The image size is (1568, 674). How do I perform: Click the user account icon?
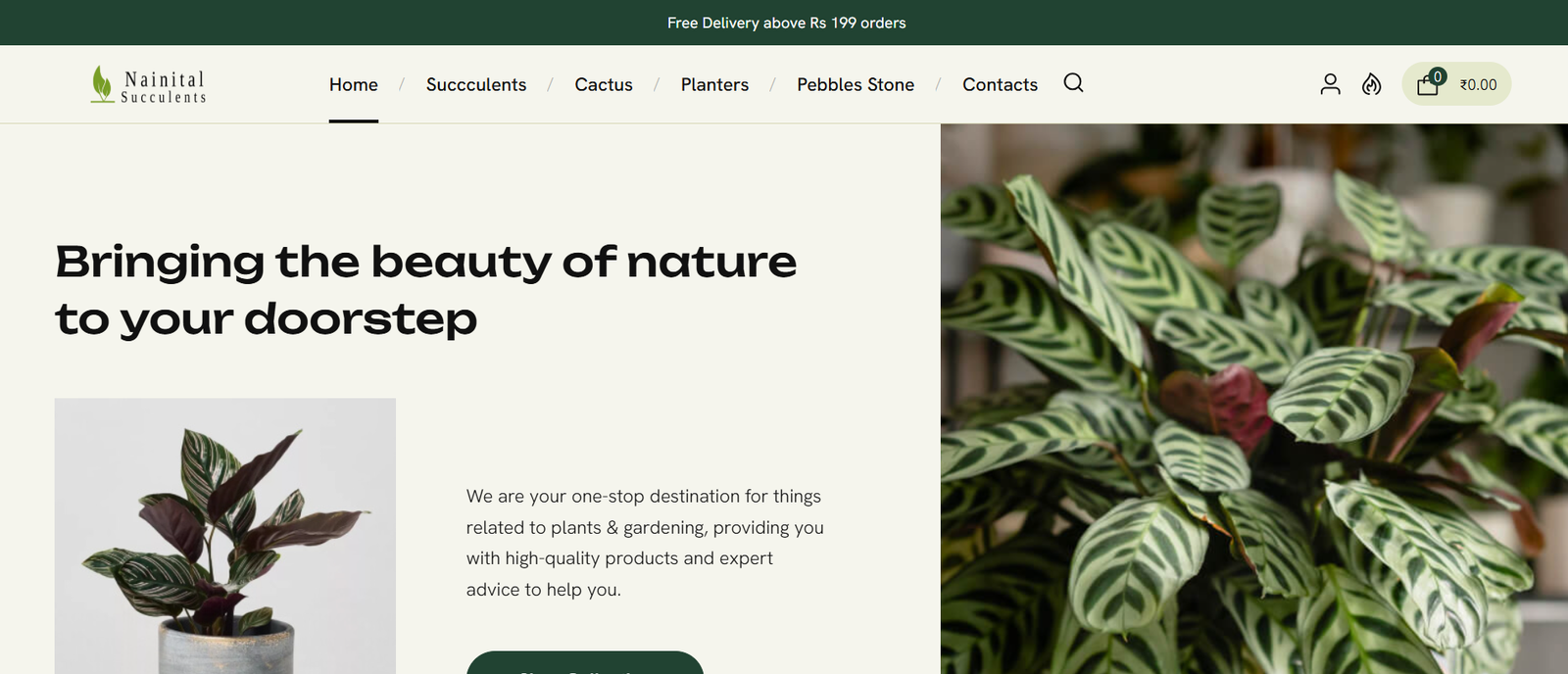coord(1330,84)
